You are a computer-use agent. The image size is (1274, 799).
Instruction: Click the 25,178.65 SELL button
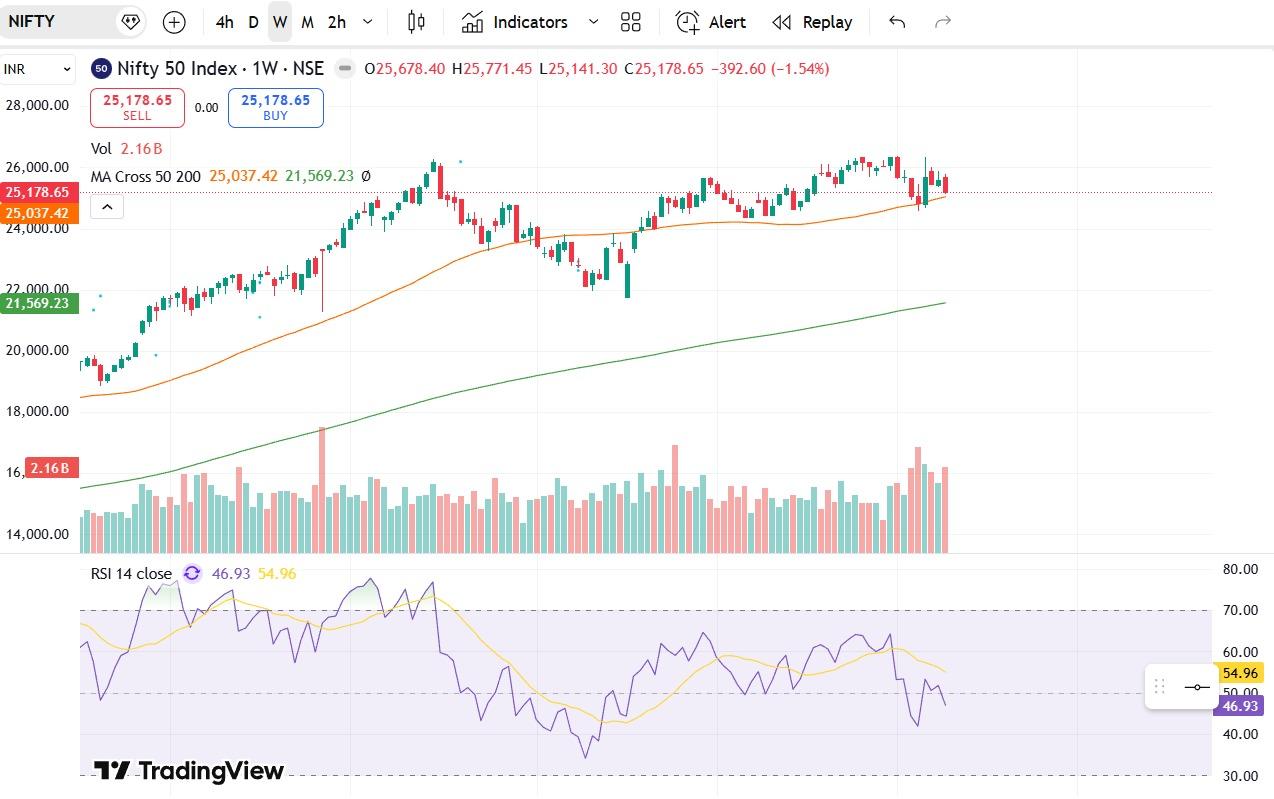137,107
